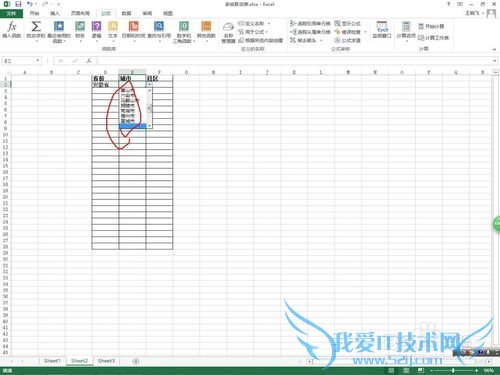Screen dimensions: 500x375
Task: Click Remove Arrows
Action: point(303,40)
